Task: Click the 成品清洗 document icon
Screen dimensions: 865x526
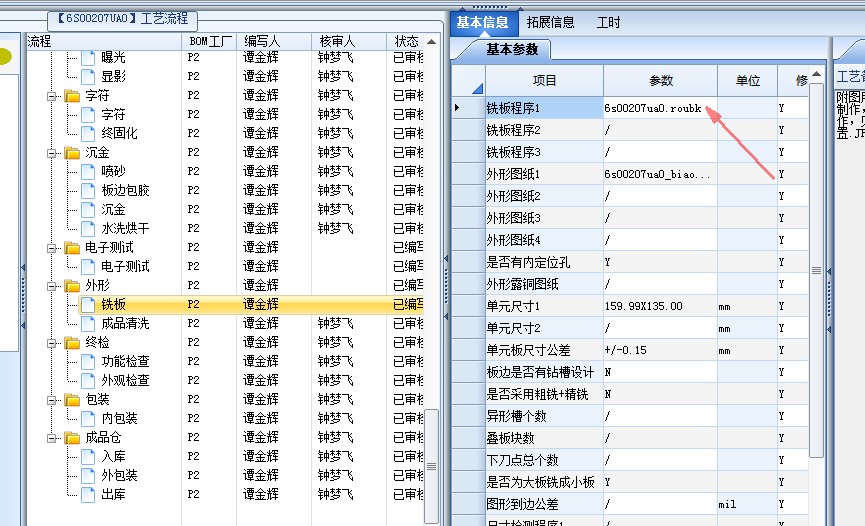Action: tap(88, 323)
